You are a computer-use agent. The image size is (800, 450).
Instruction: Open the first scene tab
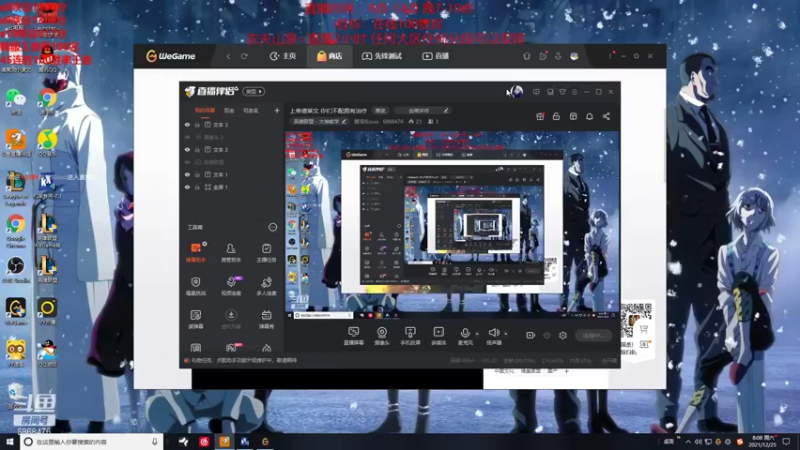[205, 110]
